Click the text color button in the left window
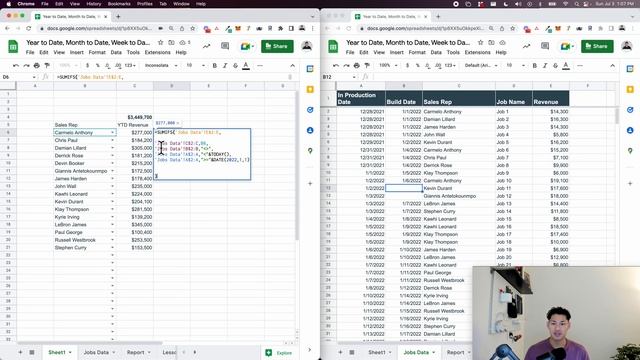The image size is (640, 360). [246, 65]
